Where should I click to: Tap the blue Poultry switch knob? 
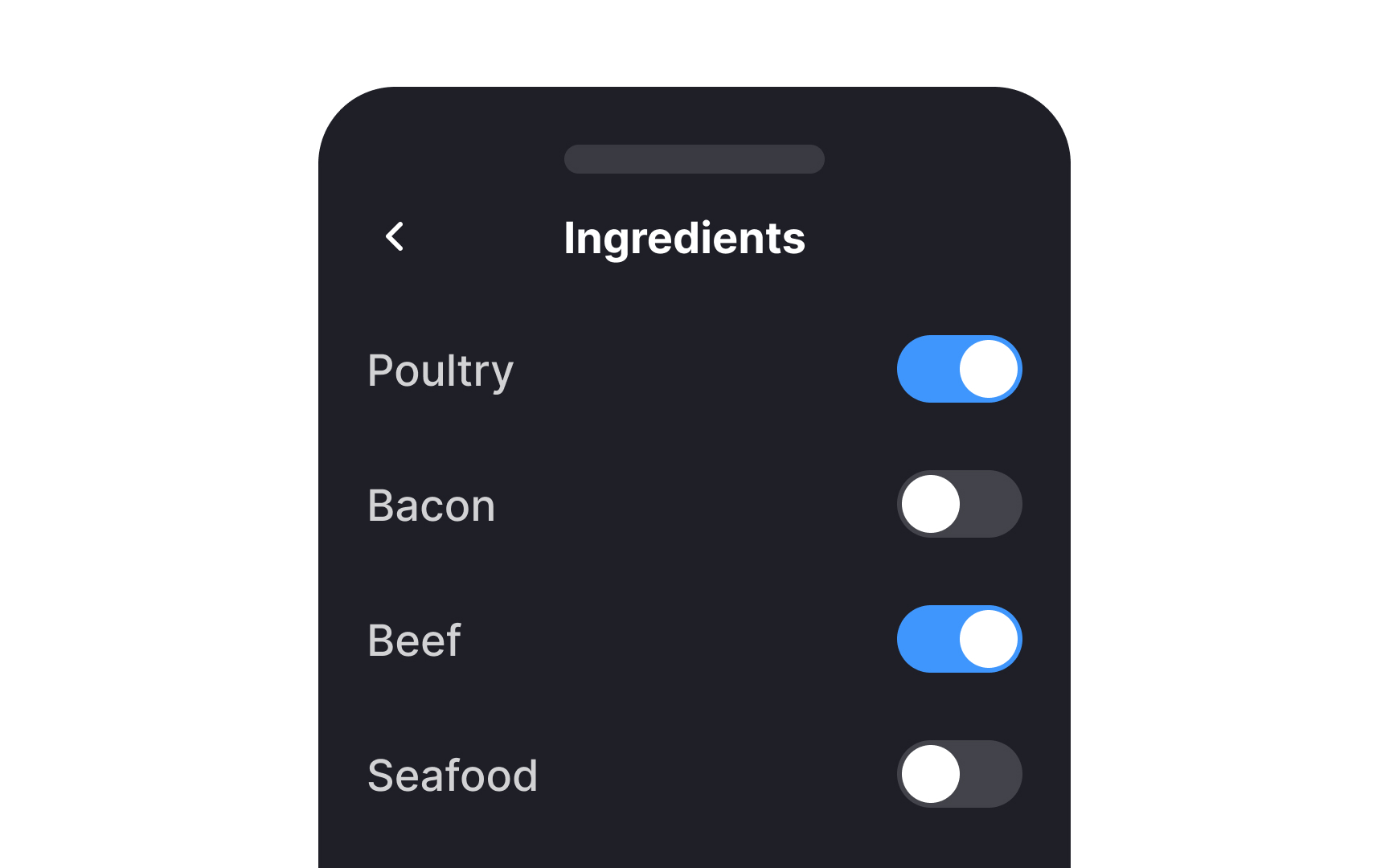click(990, 369)
